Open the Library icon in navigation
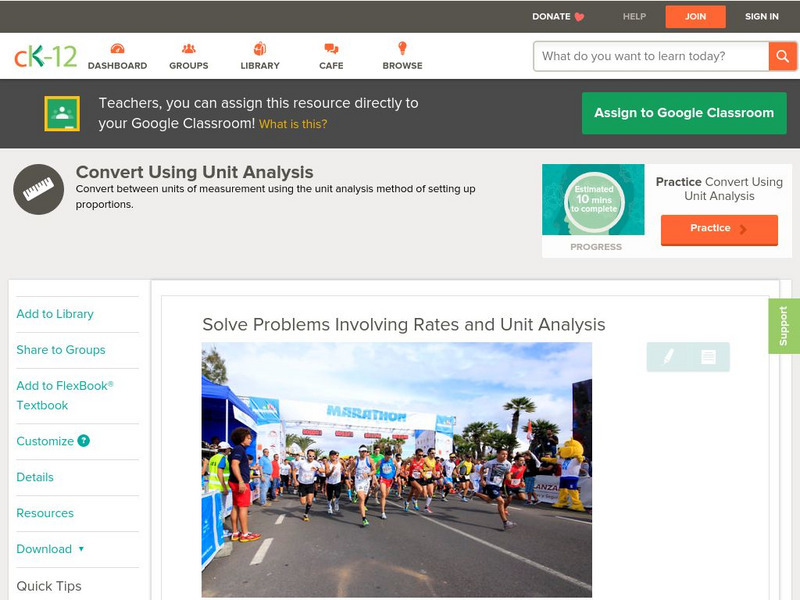Viewport: 800px width, 600px height. 260,49
